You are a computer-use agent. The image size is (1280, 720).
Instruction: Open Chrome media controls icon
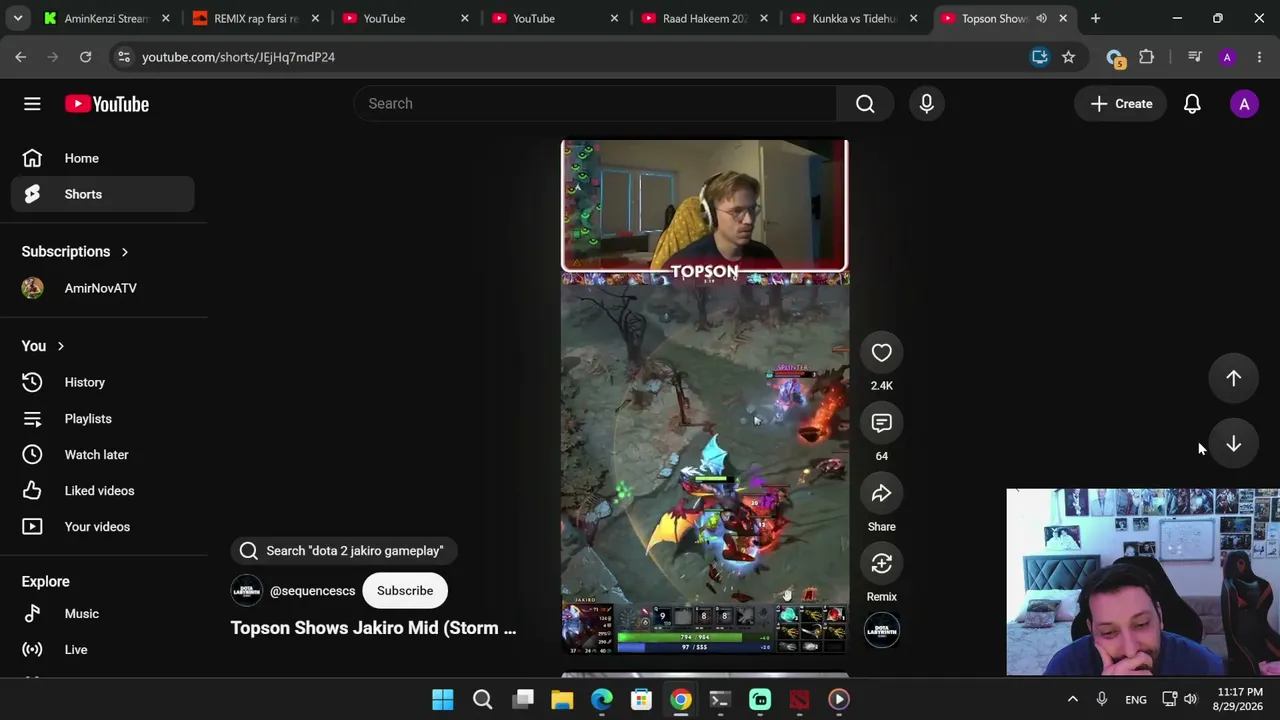pyautogui.click(x=1195, y=57)
